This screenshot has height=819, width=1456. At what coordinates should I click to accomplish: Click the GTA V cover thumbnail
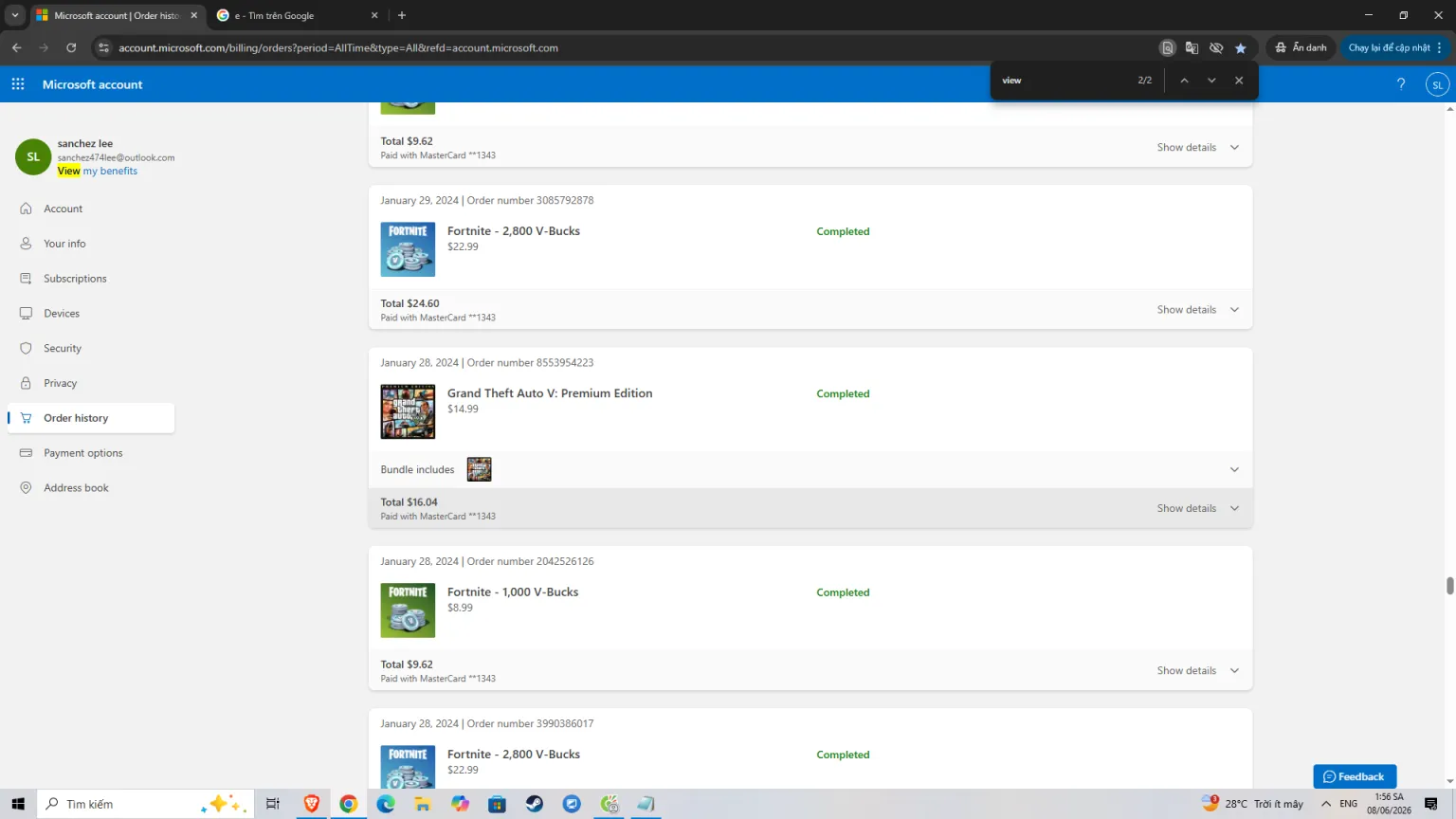(x=408, y=411)
